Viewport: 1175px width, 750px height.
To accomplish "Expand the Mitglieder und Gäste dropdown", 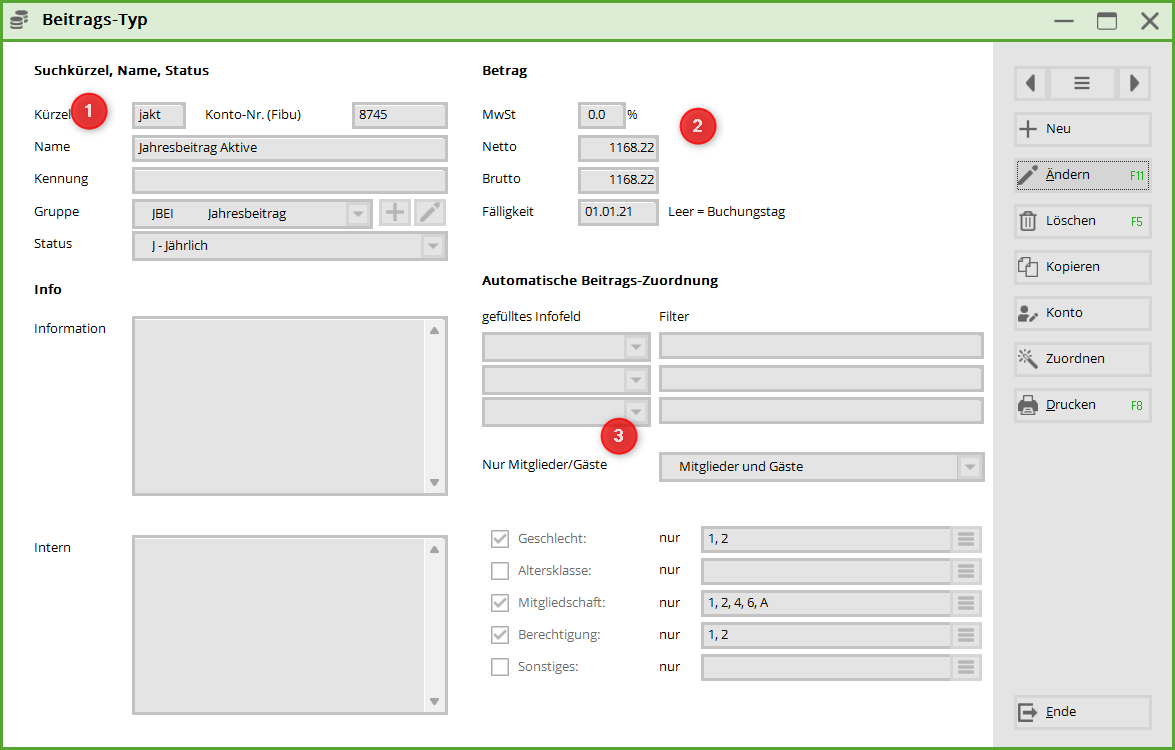I will [x=968, y=467].
